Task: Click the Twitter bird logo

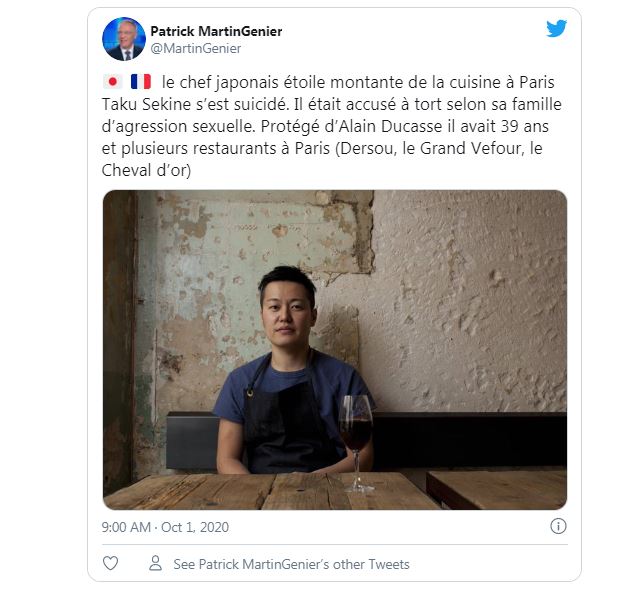Action: click(x=556, y=28)
